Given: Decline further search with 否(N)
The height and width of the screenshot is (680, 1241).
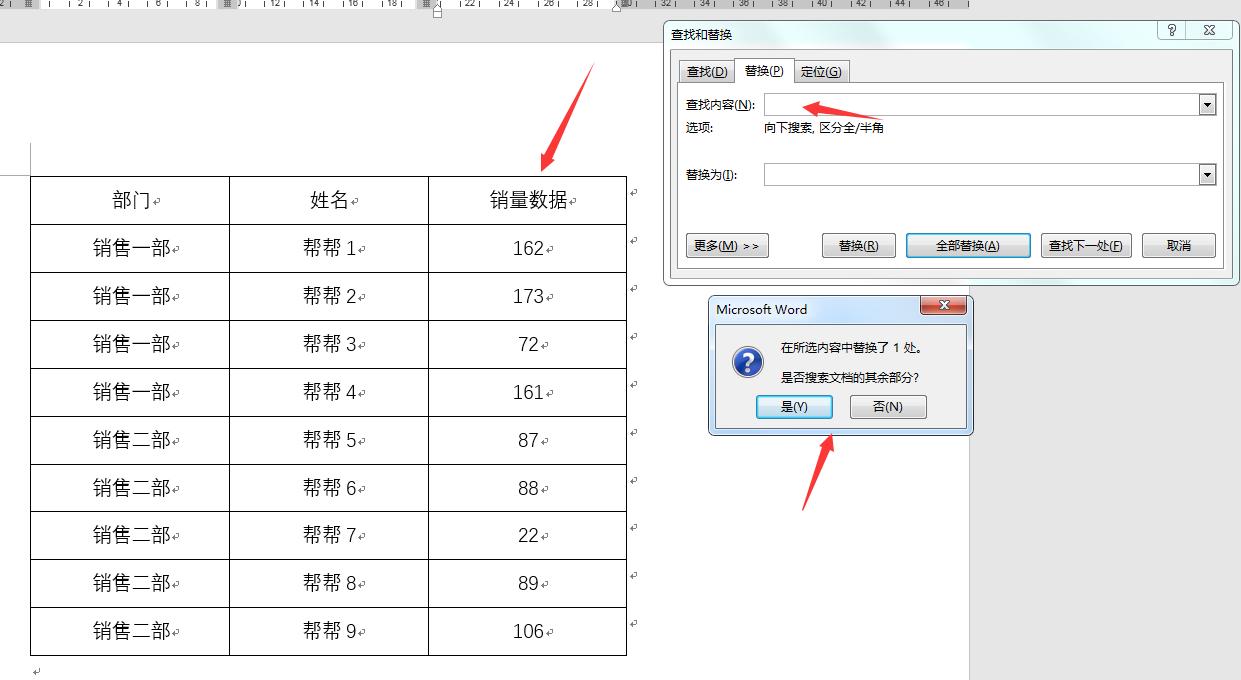Looking at the screenshot, I should [888, 406].
